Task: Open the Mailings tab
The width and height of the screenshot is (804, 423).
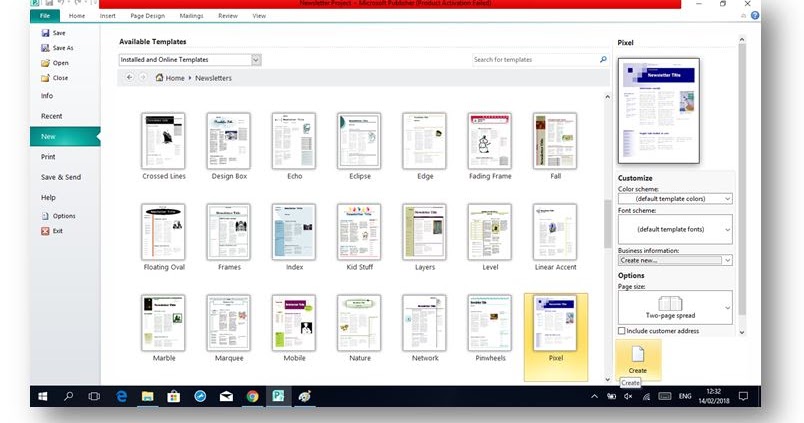Action: pos(191,16)
